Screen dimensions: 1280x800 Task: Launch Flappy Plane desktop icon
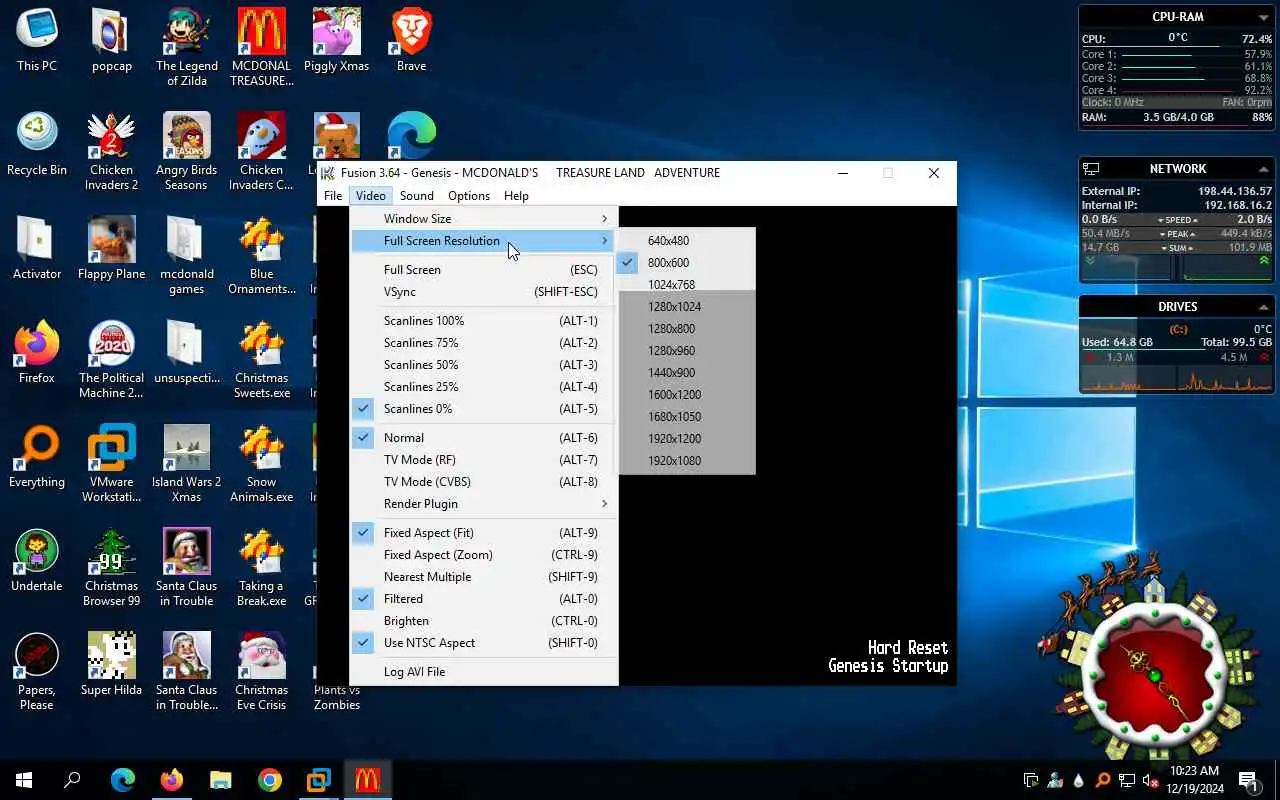[111, 249]
